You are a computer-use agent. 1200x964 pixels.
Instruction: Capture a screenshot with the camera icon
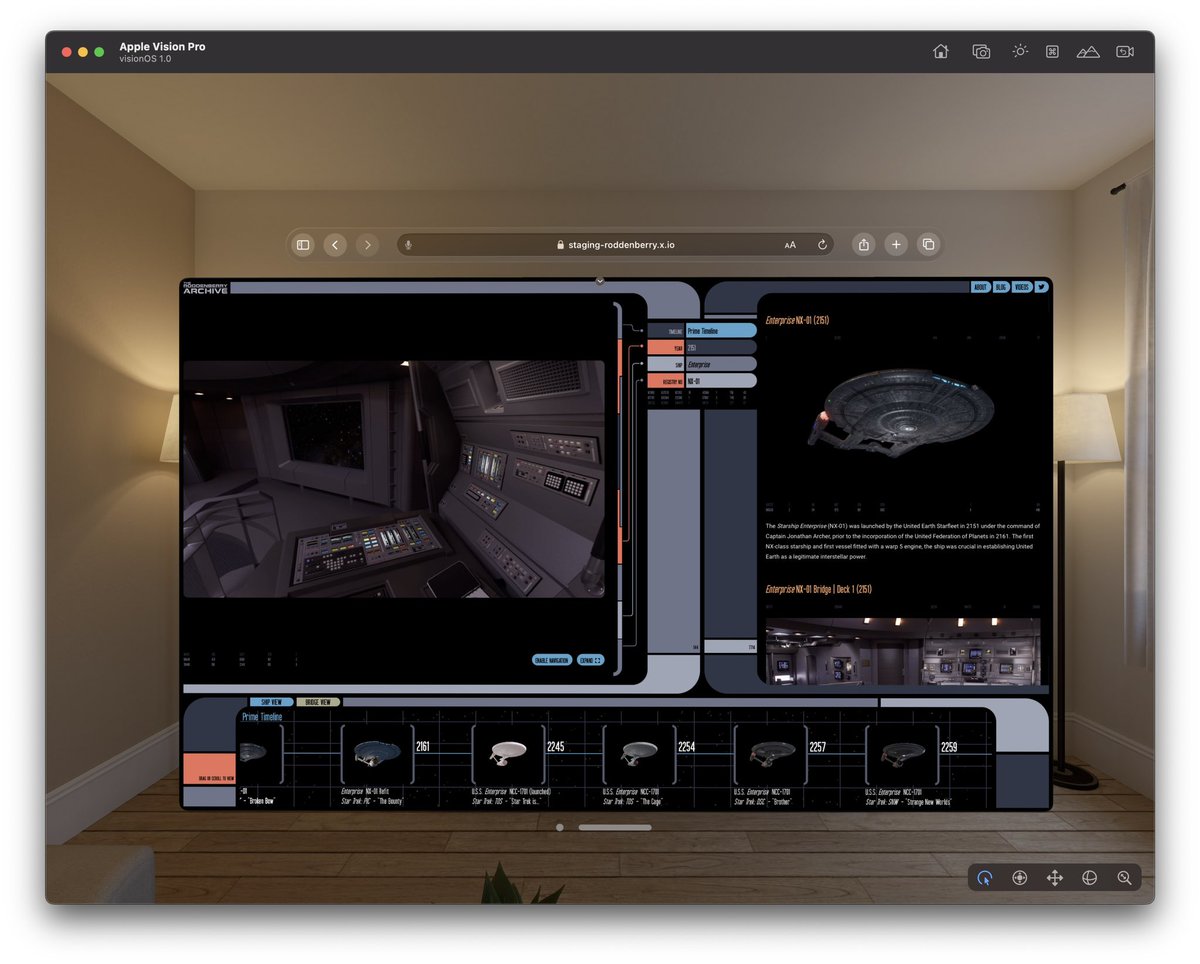point(981,51)
